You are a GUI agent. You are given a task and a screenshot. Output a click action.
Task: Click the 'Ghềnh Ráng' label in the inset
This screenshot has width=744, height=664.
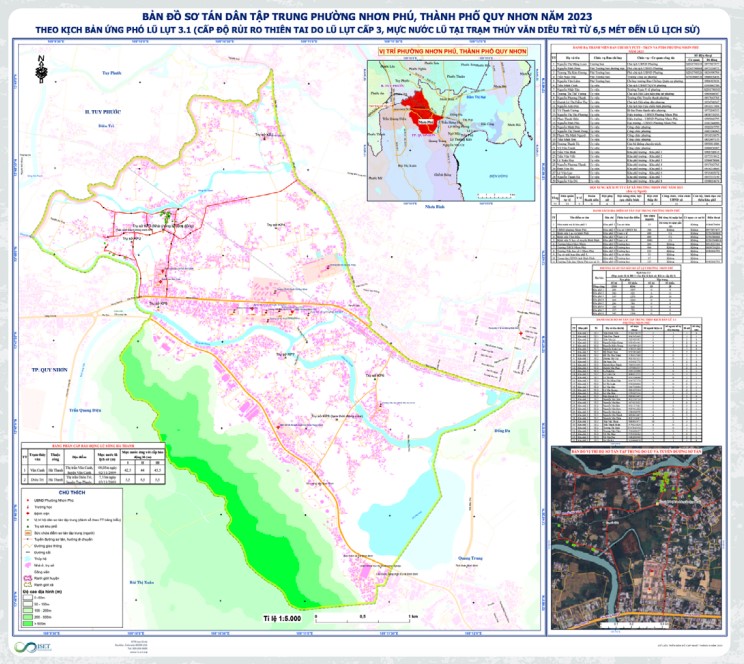[x=442, y=174]
